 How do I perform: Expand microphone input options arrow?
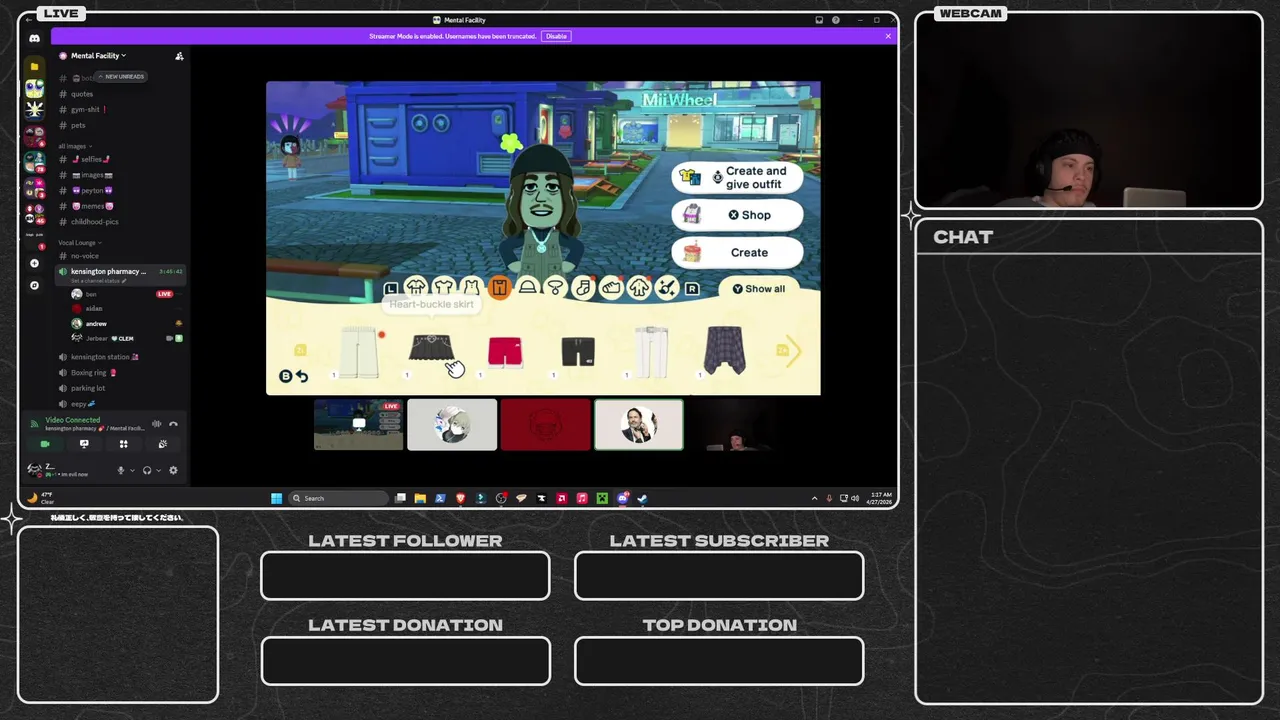pos(131,470)
